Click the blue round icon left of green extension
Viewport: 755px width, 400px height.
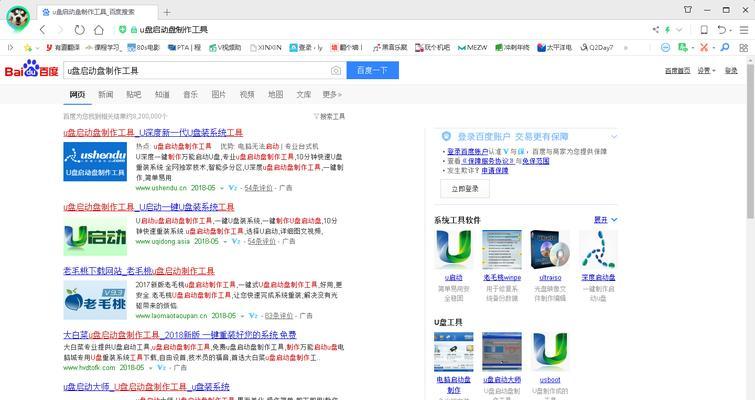[x=665, y=47]
